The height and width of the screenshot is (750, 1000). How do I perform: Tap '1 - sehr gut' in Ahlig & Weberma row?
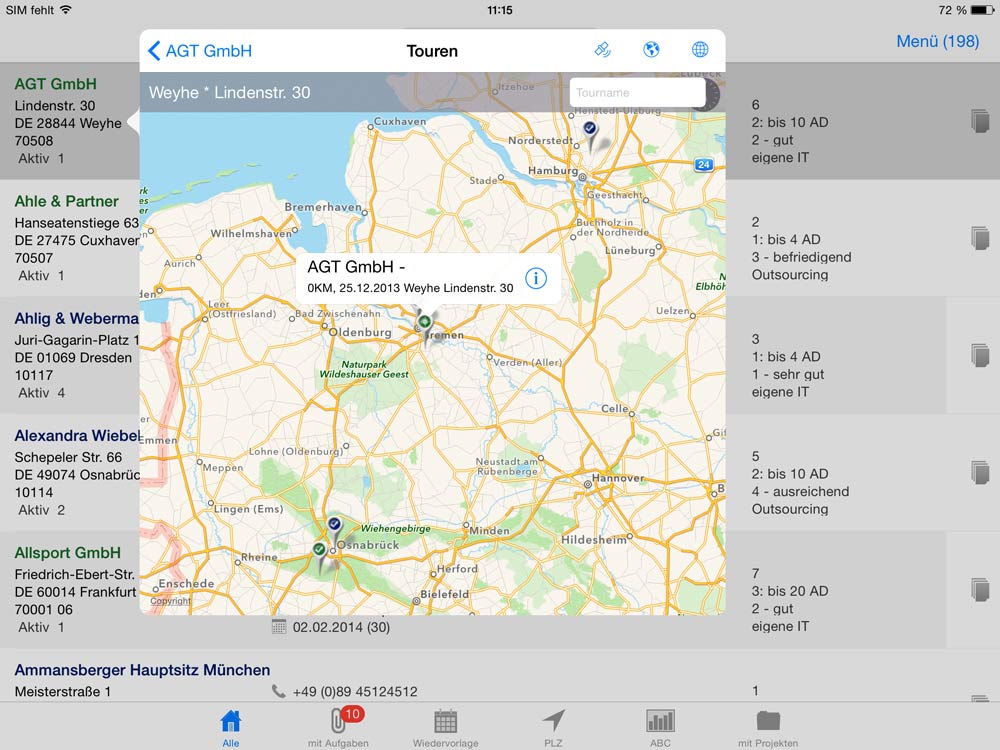(x=788, y=374)
